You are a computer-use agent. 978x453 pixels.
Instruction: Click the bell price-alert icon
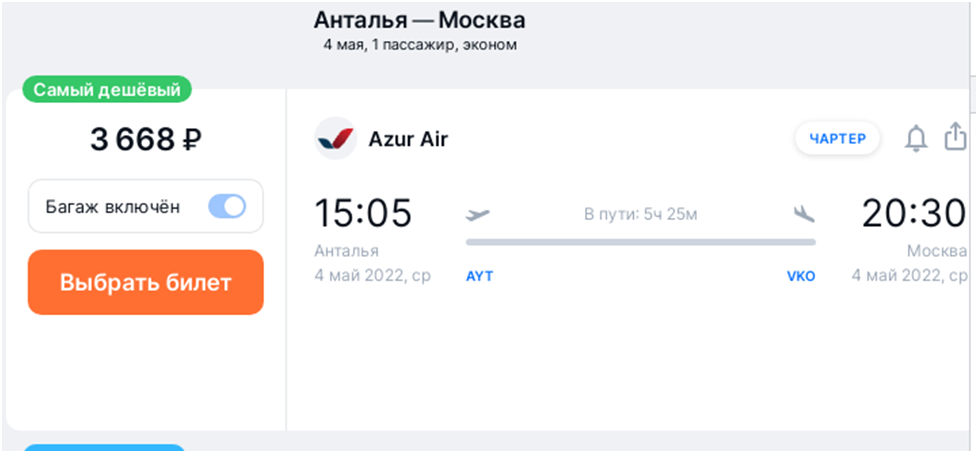coord(916,139)
